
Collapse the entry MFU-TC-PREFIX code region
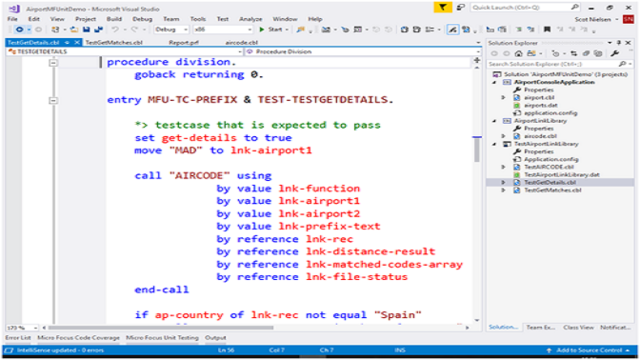tap(53, 100)
